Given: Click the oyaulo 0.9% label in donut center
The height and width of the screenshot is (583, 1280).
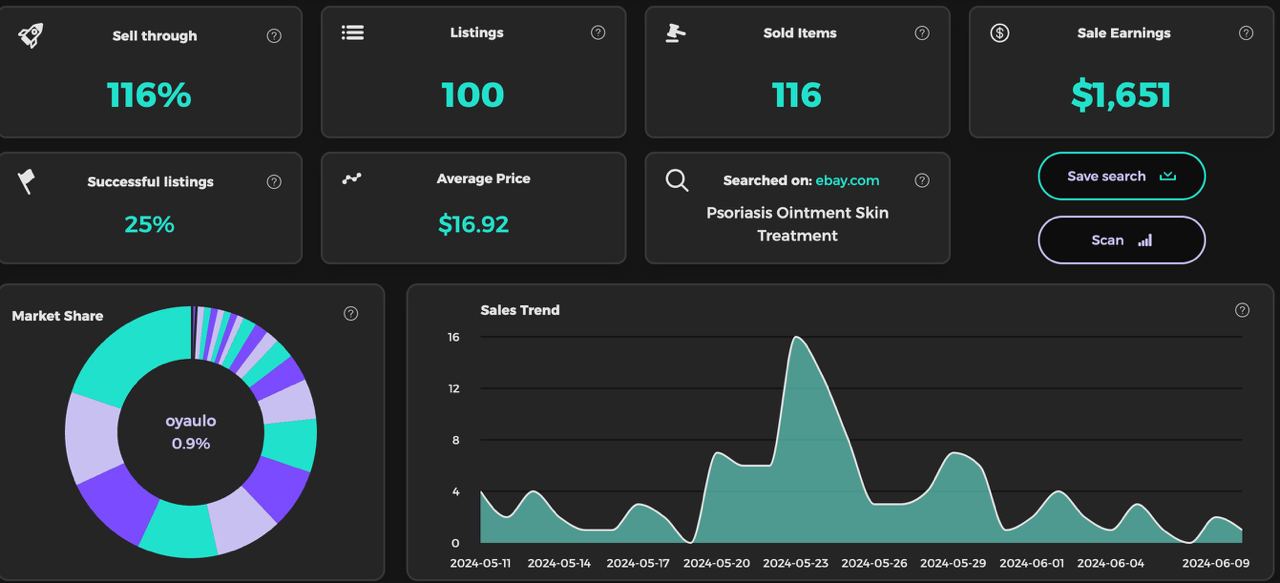Looking at the screenshot, I should 191,432.
